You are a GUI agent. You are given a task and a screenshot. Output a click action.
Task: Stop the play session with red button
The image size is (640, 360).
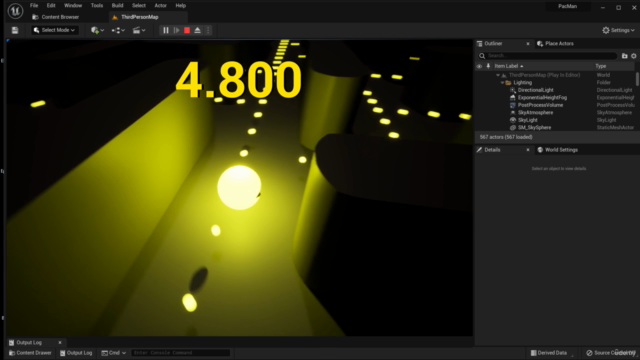point(187,30)
